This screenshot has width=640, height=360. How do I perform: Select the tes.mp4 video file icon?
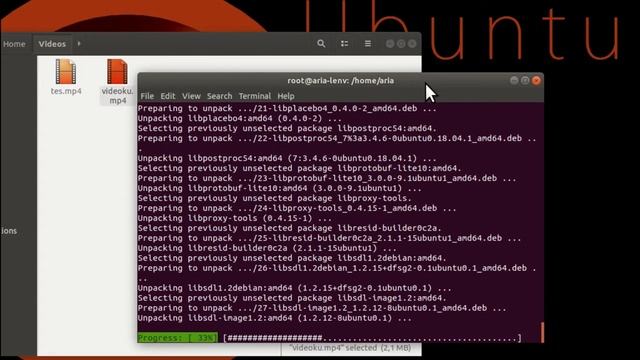coord(66,71)
